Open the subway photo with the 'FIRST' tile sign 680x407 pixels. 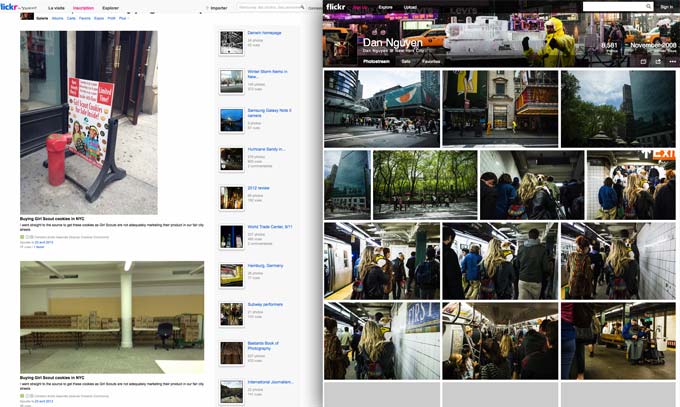(382, 341)
